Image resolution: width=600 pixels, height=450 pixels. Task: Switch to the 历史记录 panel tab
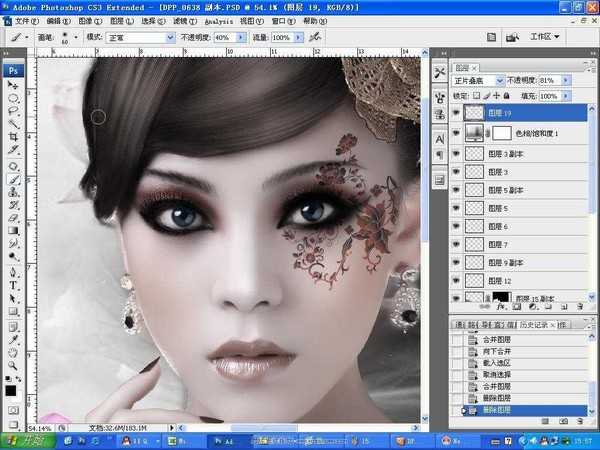click(531, 324)
